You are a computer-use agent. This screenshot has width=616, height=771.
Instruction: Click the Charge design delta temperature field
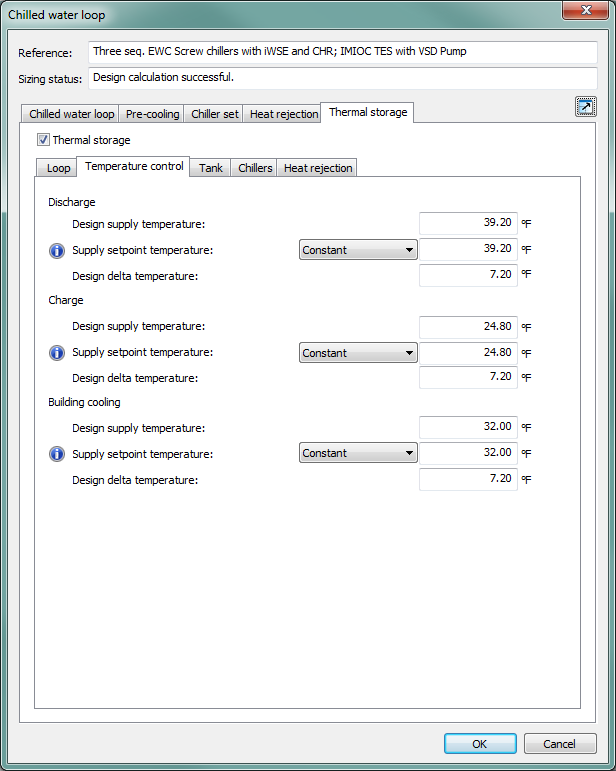click(x=468, y=377)
